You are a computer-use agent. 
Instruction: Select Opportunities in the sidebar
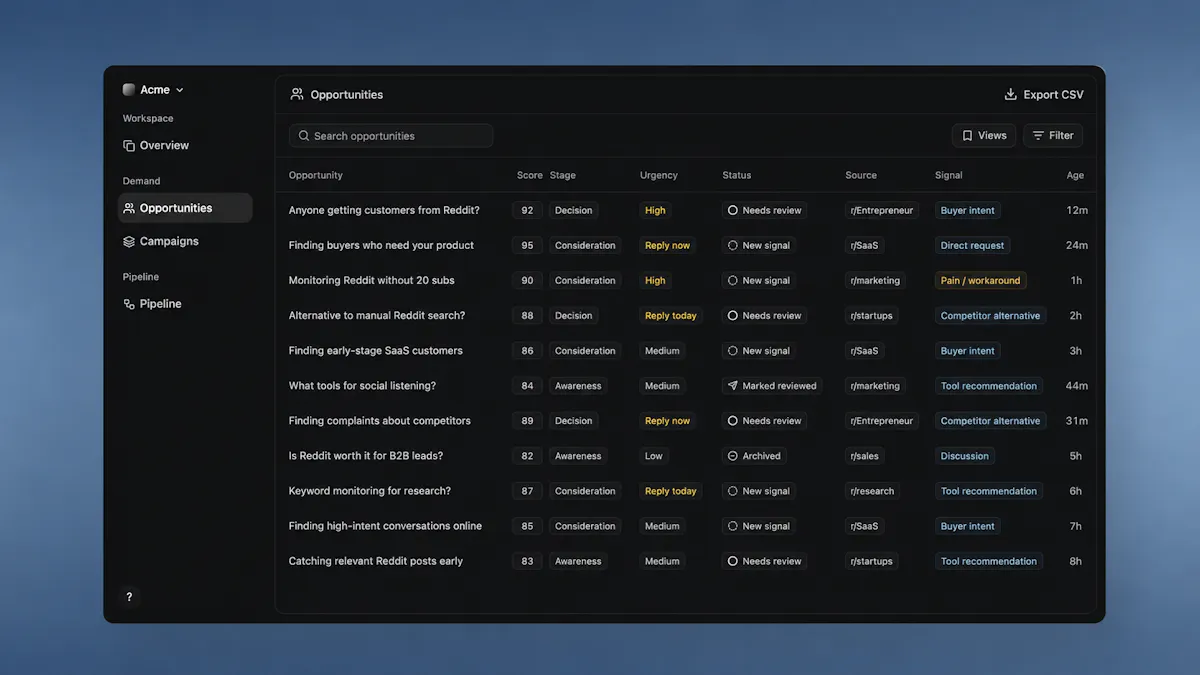pyautogui.click(x=185, y=208)
